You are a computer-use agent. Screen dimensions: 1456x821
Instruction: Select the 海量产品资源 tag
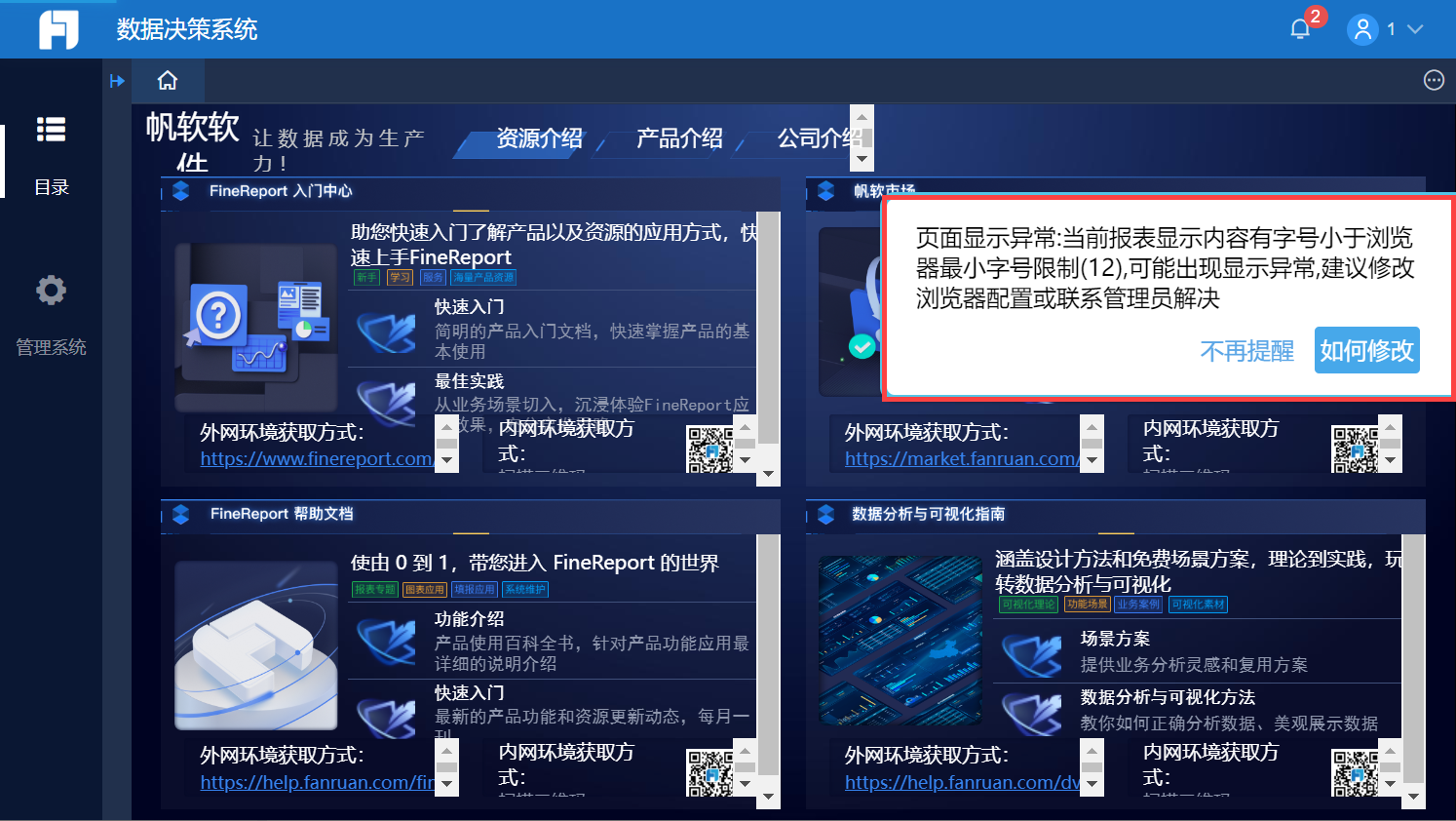(x=483, y=277)
